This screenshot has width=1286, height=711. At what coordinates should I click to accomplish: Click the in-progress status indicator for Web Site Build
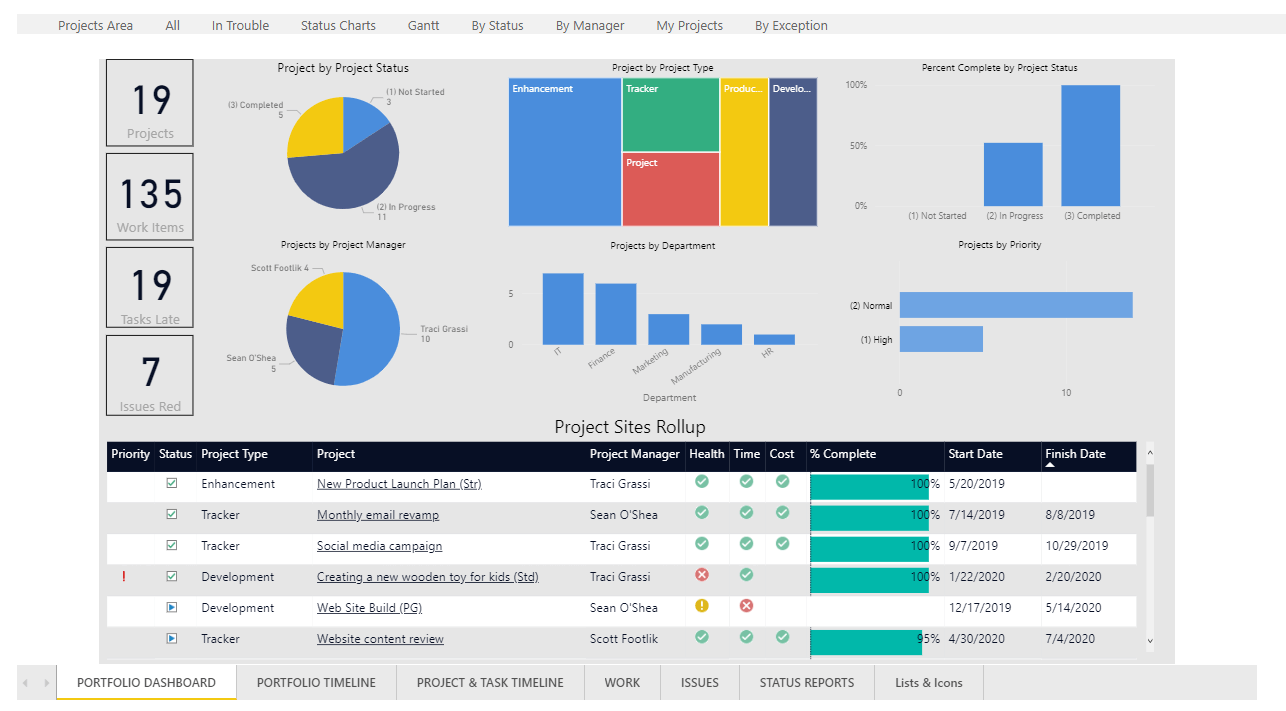coord(171,607)
